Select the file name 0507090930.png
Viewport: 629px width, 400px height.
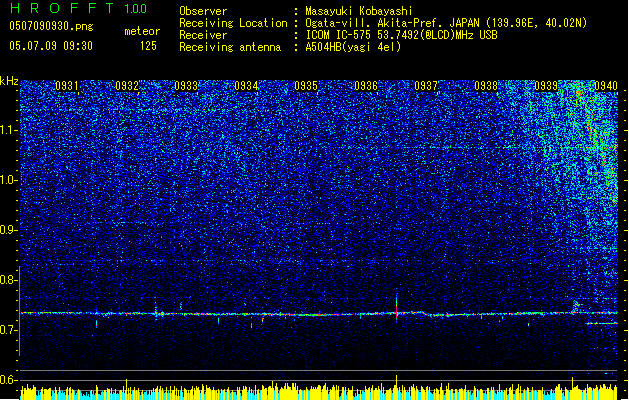[51, 26]
